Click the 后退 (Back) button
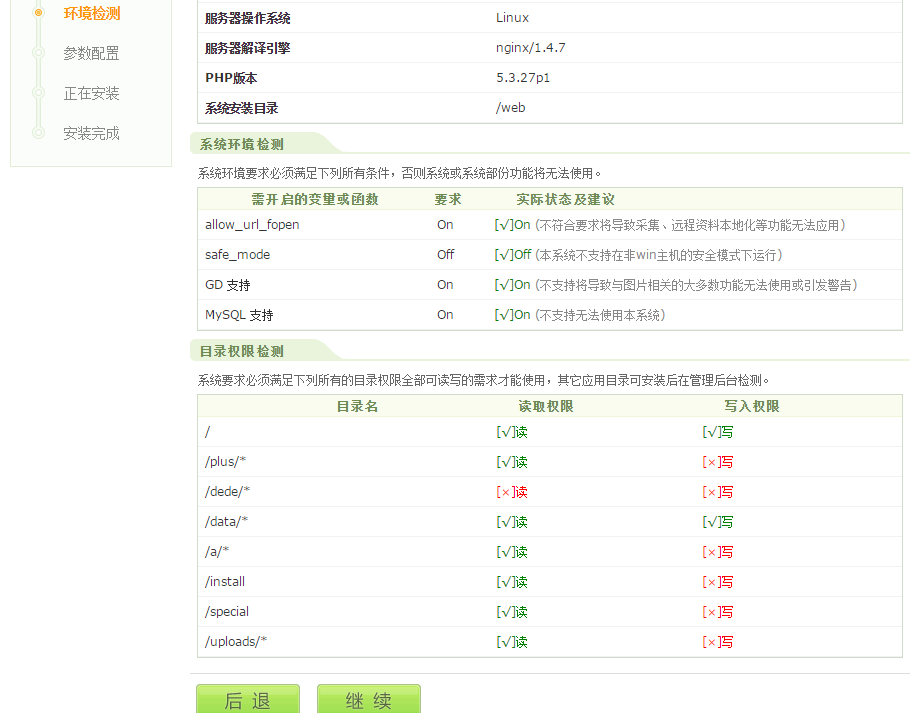922x713 pixels. click(247, 699)
